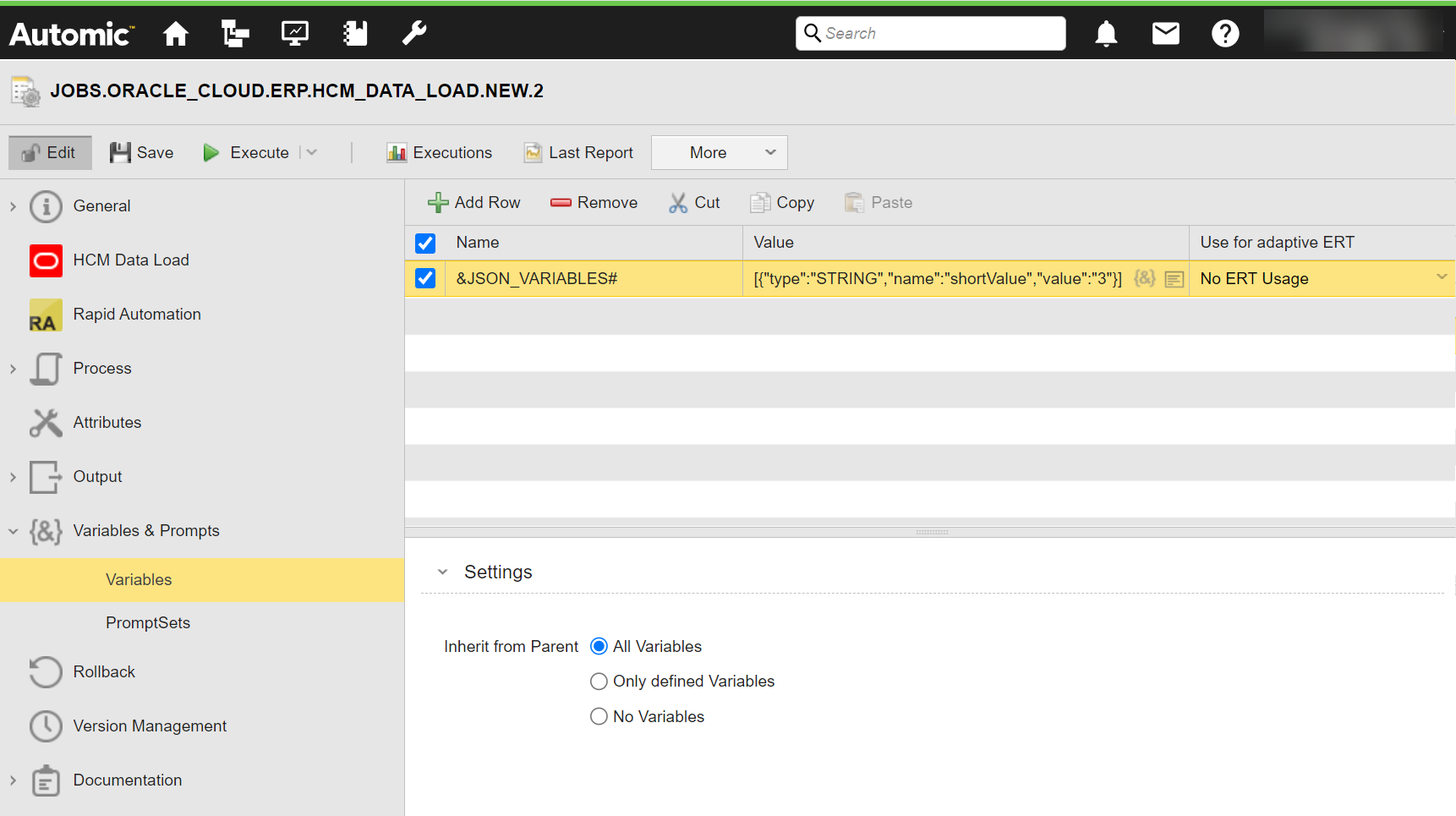Expand the Documentation section chevron
Screen dimensions: 1456x816
click(13, 780)
